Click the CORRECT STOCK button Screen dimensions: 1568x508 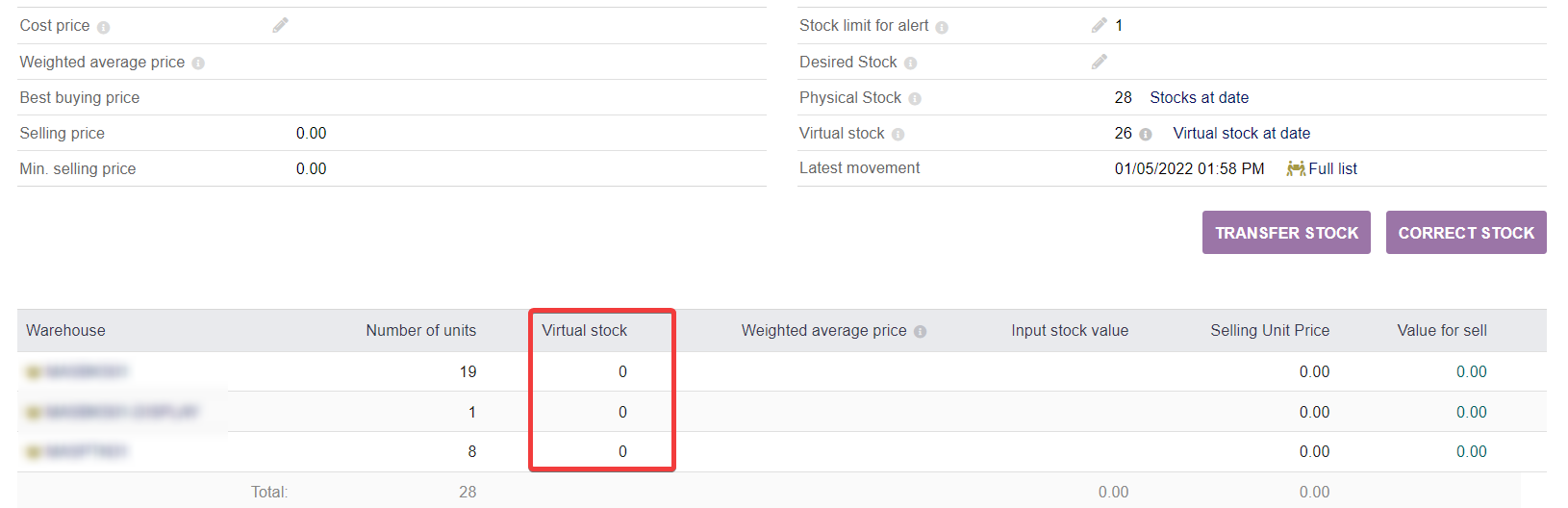pos(1466,233)
